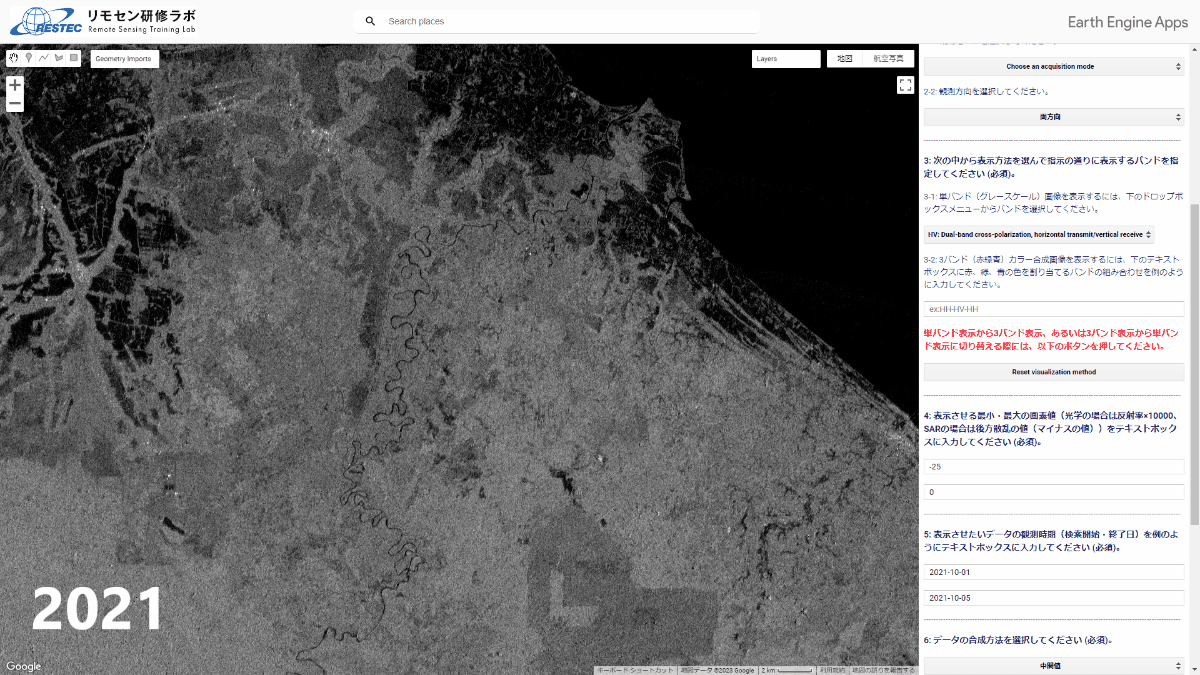This screenshot has height=675, width=1200.
Task: Open キーボード ショートカット link
Action: coord(636,670)
